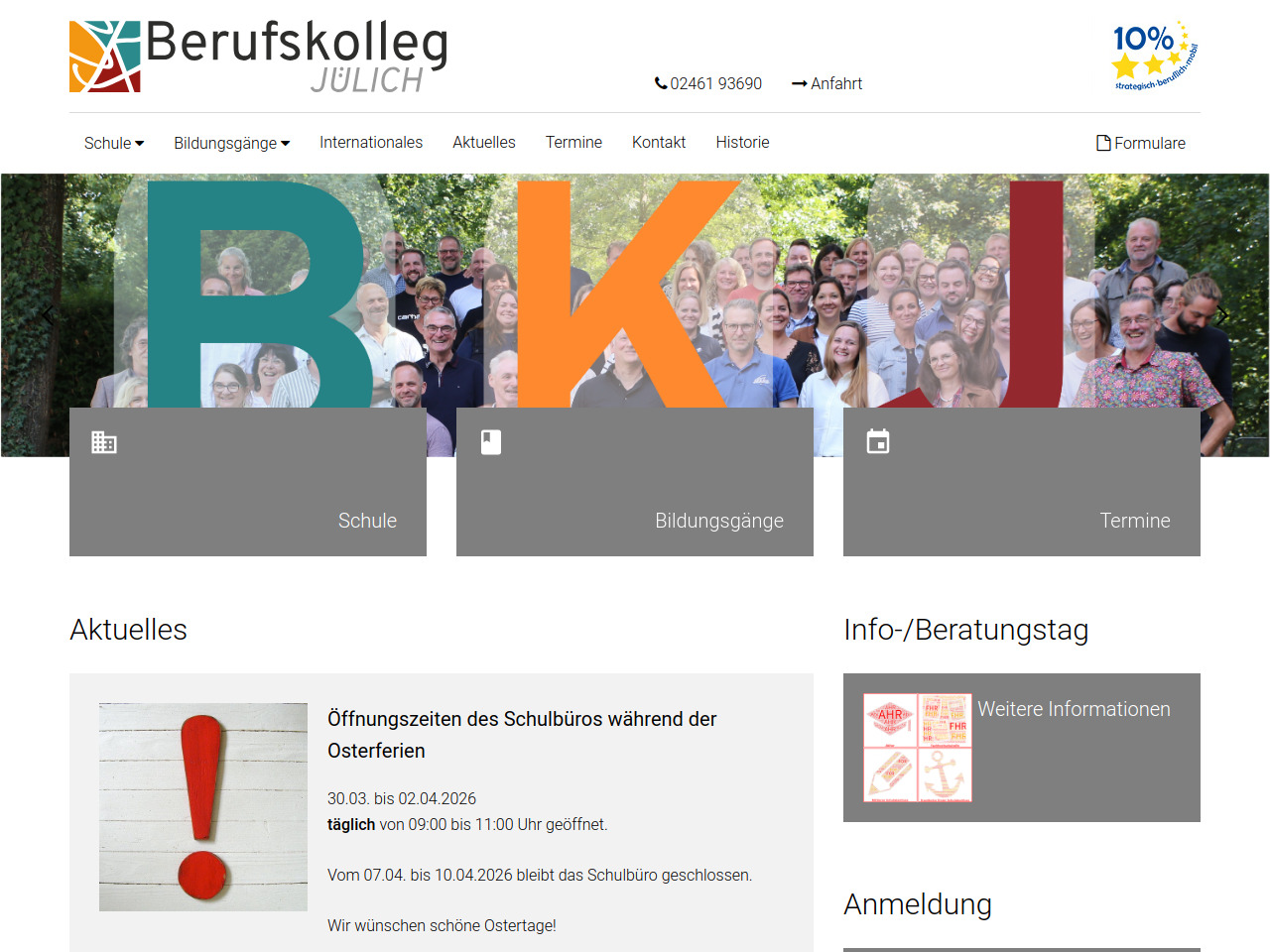Click the calendar icon in the Termine tile
This screenshot has height=952, width=1270.
[878, 441]
